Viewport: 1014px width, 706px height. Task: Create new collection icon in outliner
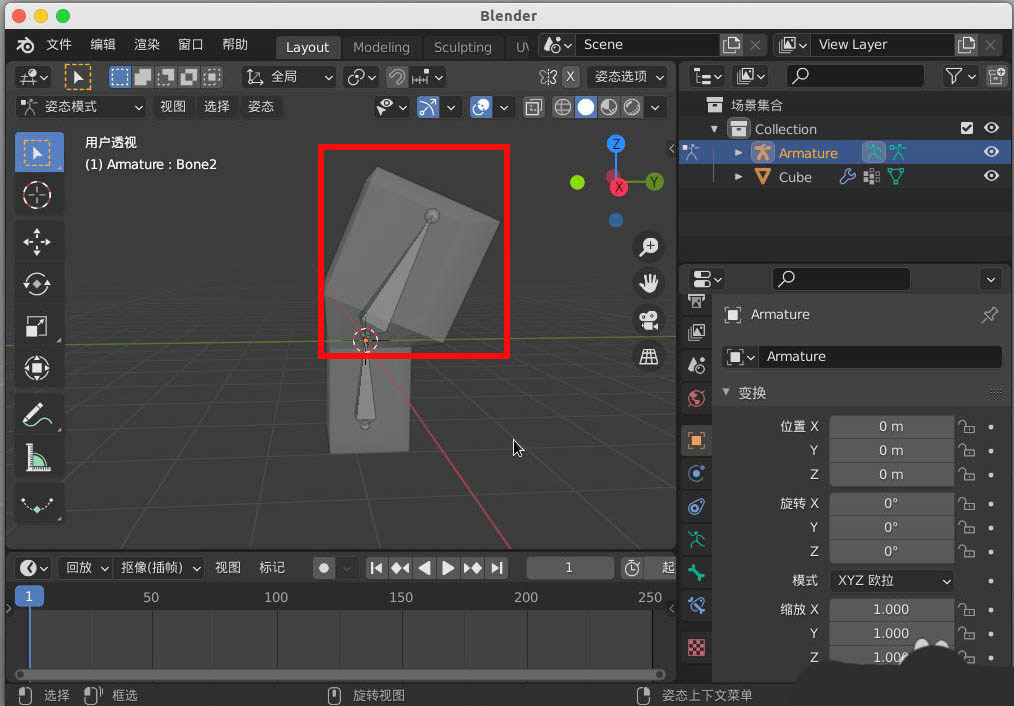click(x=997, y=76)
